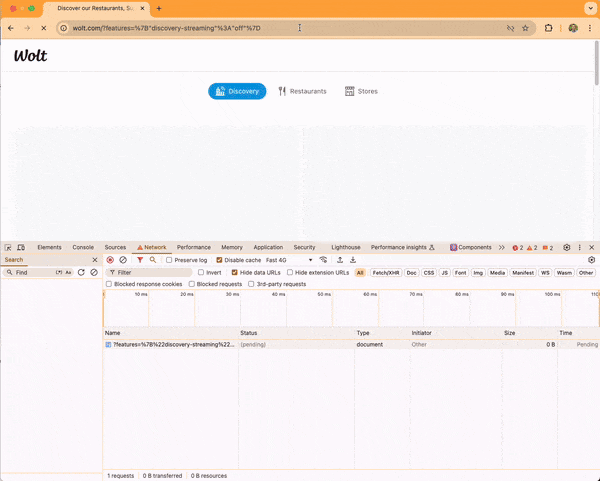
Task: Open the Network tab
Action: pyautogui.click(x=152, y=247)
